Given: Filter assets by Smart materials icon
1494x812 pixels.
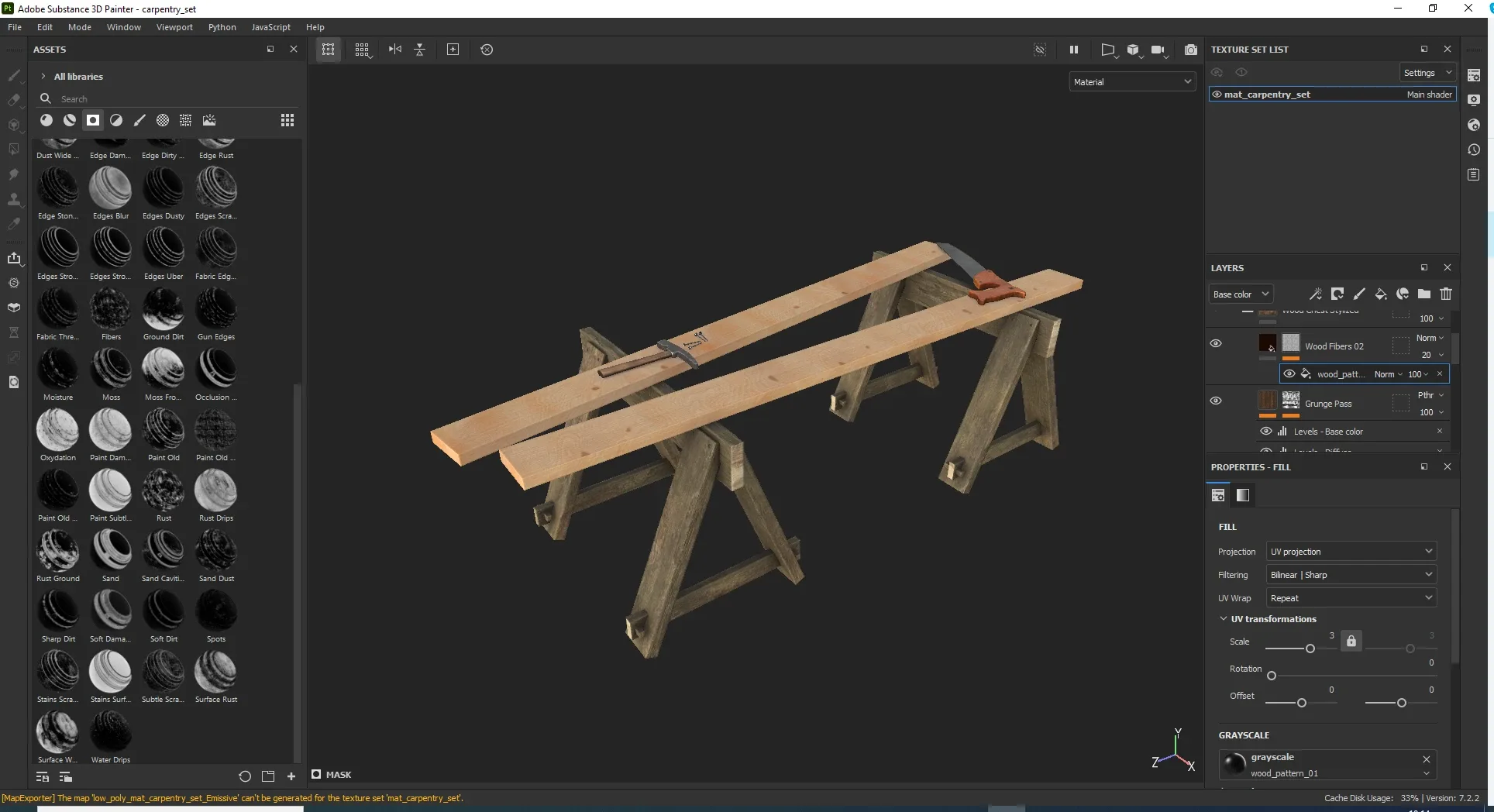Looking at the screenshot, I should coord(70,120).
